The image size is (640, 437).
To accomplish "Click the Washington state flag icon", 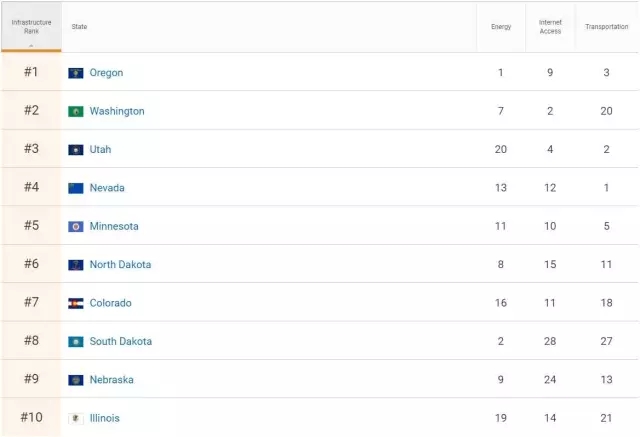I will click(76, 111).
